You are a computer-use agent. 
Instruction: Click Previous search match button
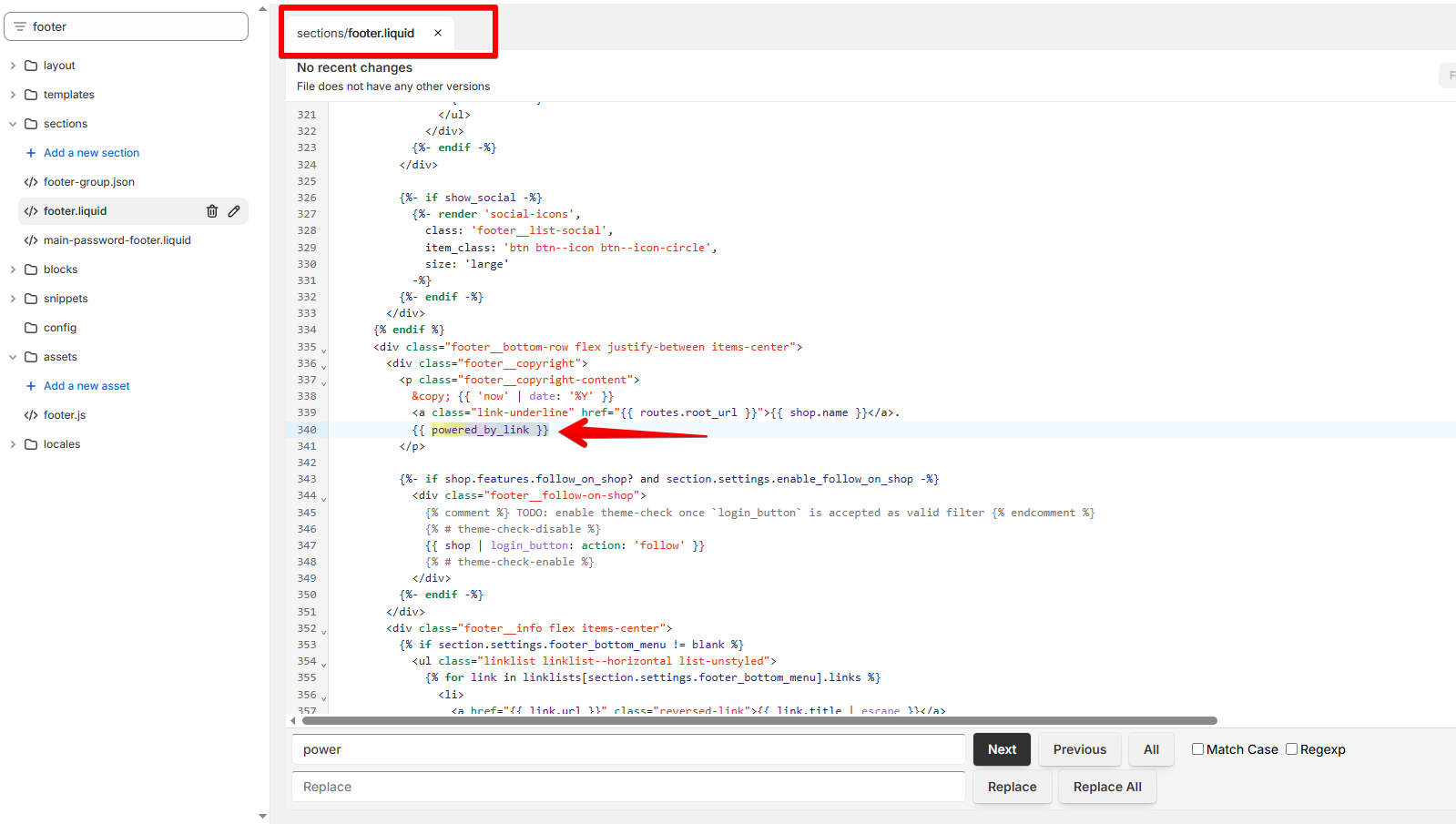pos(1080,749)
